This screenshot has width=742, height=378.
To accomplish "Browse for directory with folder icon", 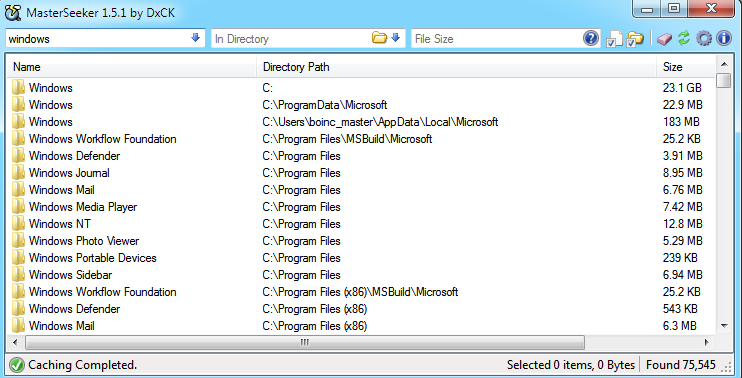I will (x=379, y=38).
